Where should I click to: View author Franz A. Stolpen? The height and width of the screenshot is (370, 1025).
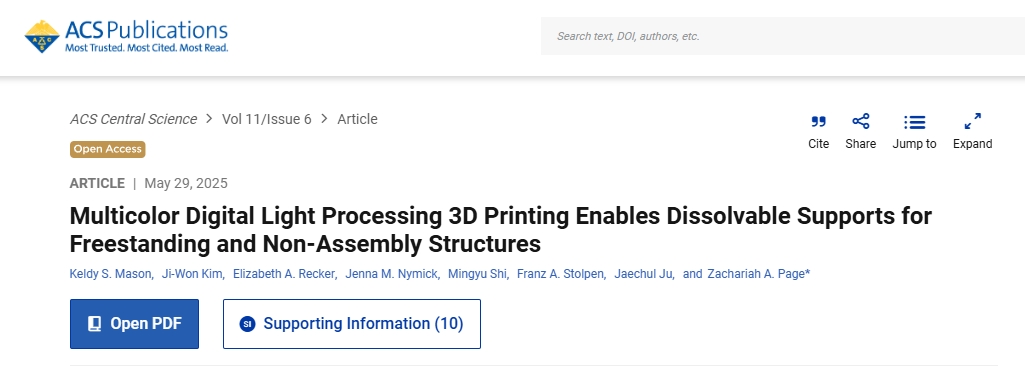tap(560, 274)
